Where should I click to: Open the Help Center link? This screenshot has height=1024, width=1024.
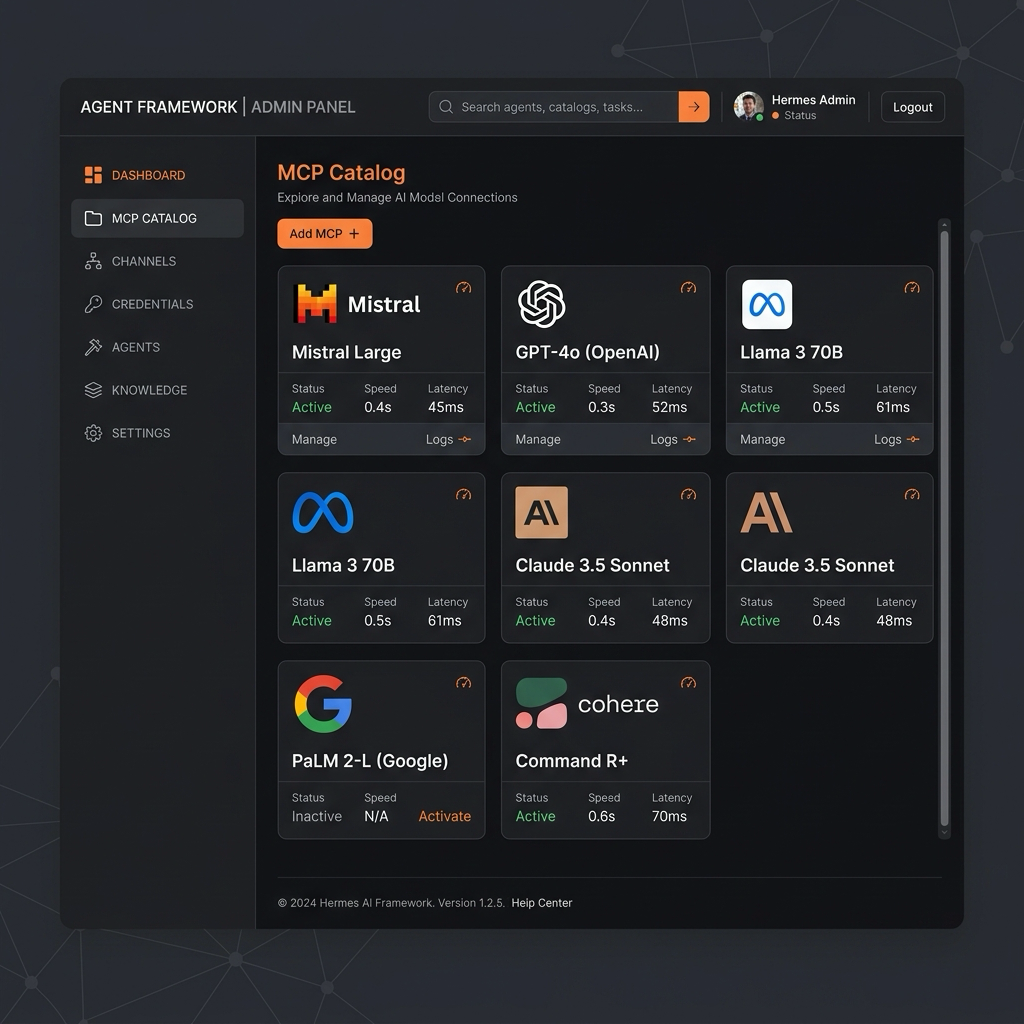point(541,903)
